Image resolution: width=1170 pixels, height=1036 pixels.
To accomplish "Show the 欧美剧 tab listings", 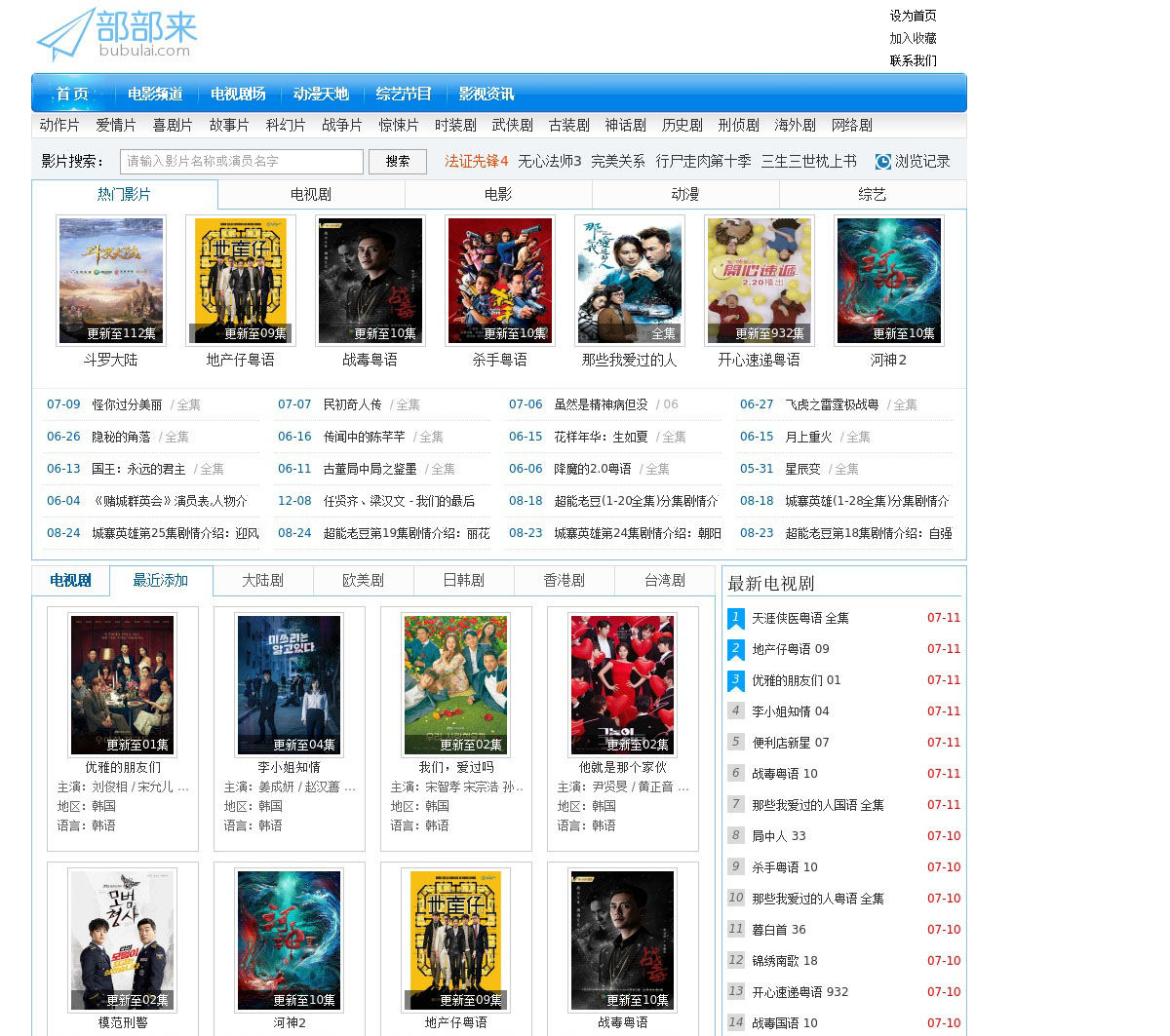I will click(363, 581).
